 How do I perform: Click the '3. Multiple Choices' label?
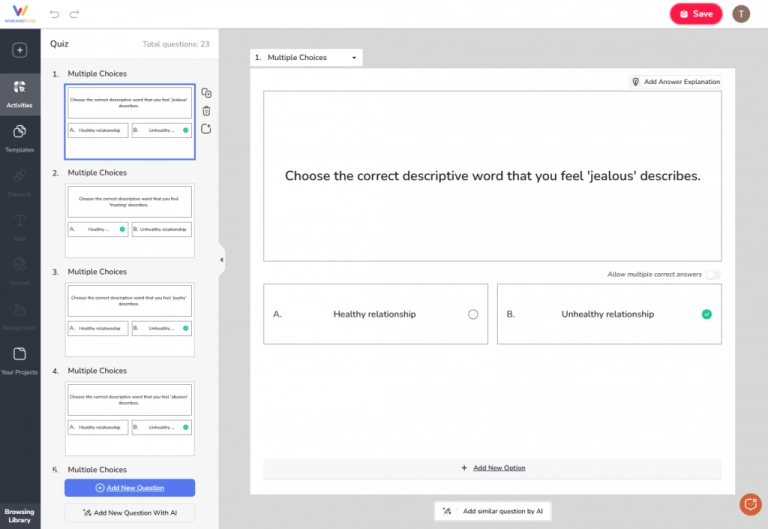[90, 272]
